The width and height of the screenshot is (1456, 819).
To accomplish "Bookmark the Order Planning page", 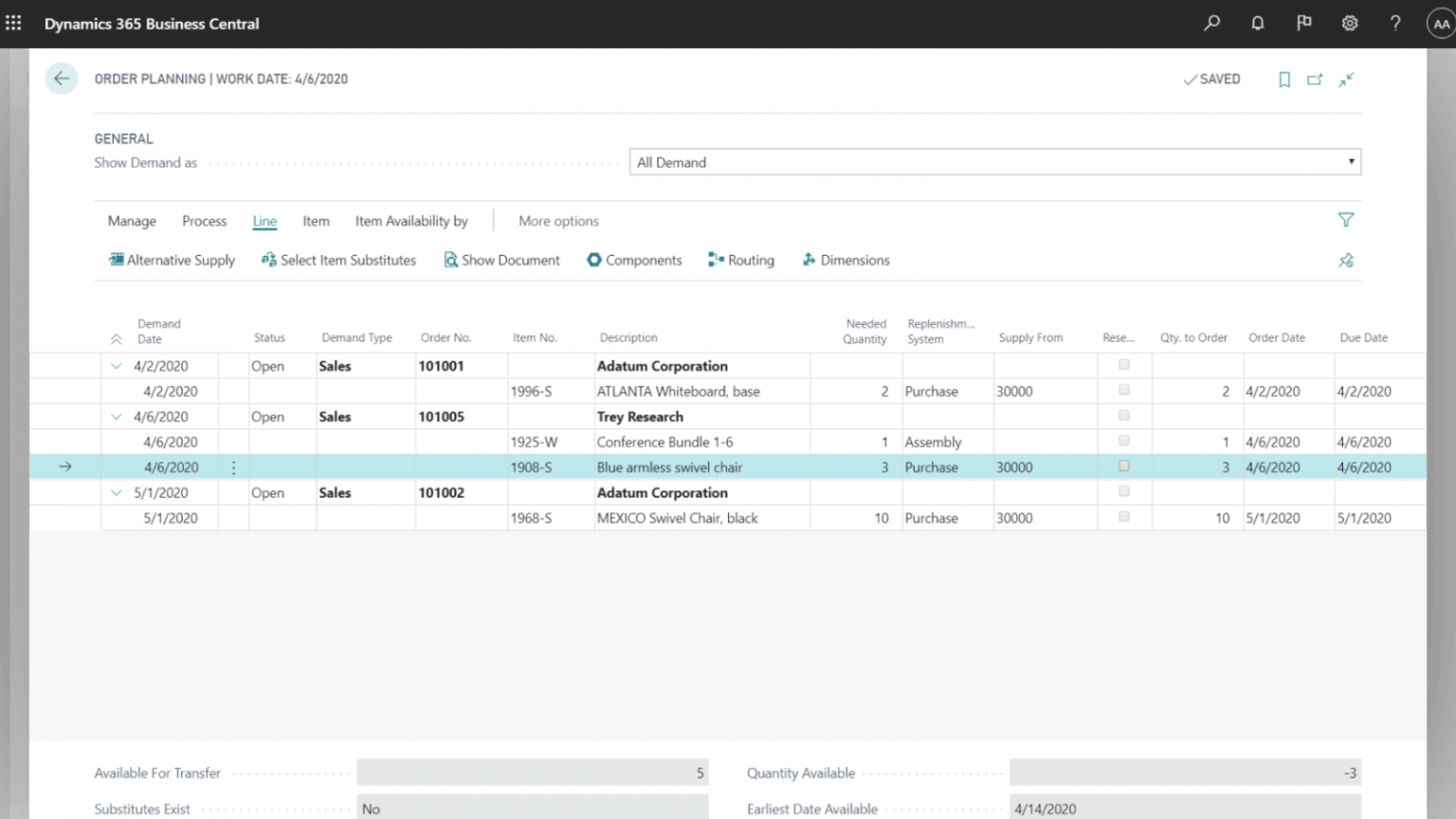I will pyautogui.click(x=1284, y=80).
